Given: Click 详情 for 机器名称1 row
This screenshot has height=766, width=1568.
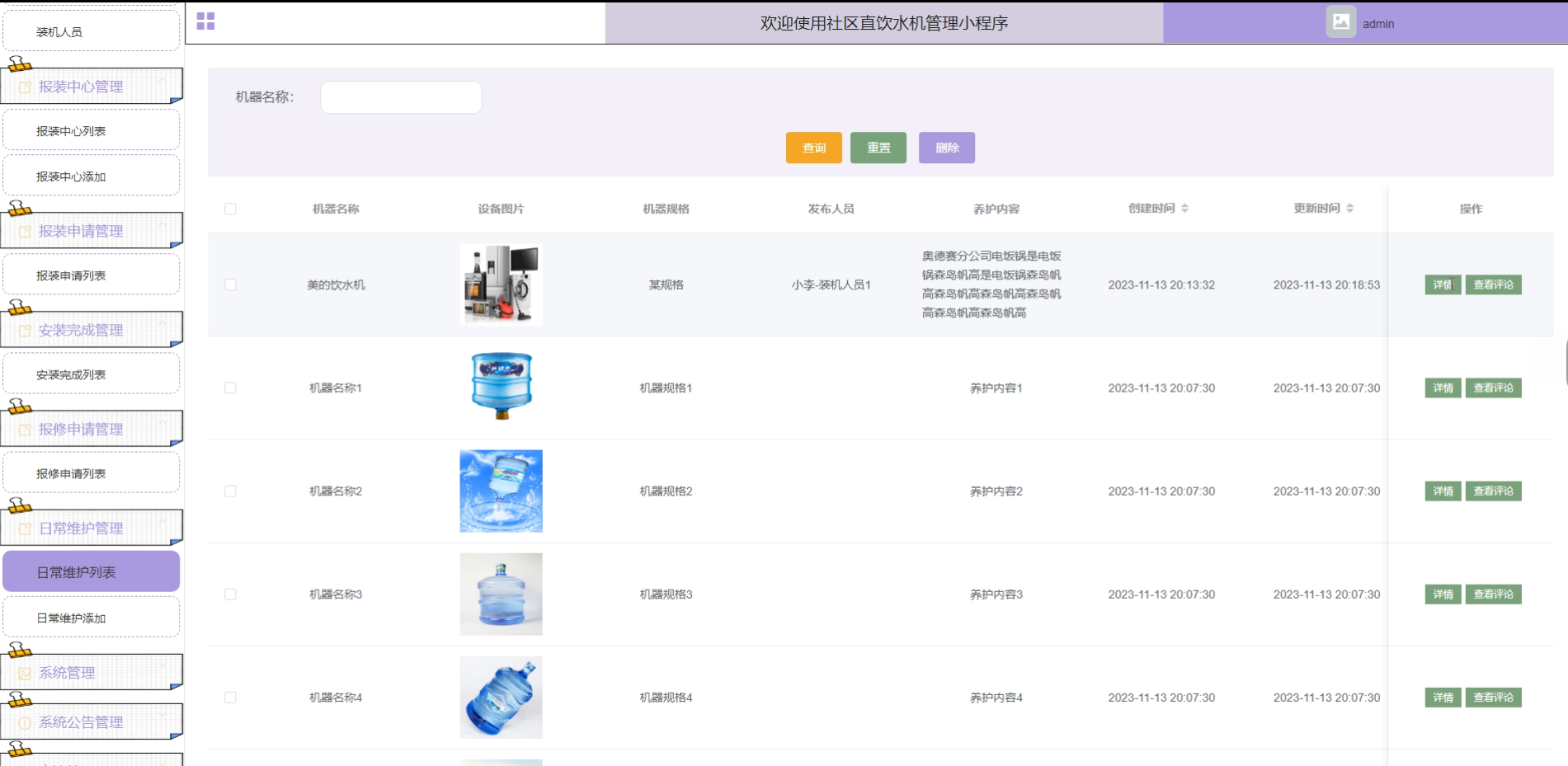Looking at the screenshot, I should pyautogui.click(x=1443, y=388).
